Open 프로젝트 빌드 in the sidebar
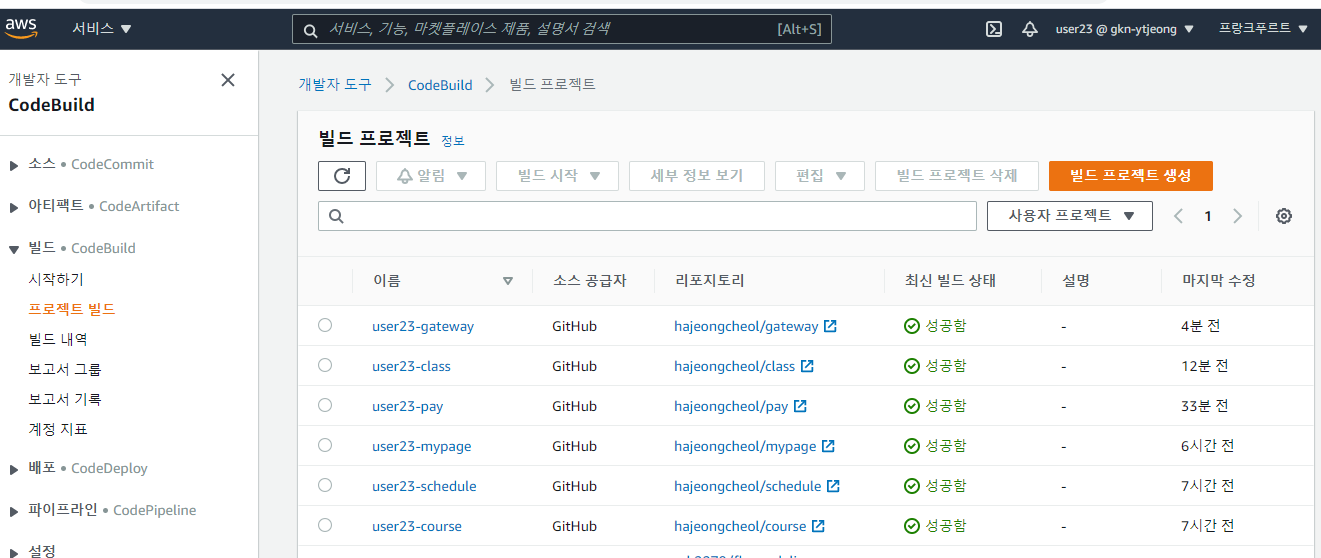The image size is (1321, 558). tap(72, 309)
